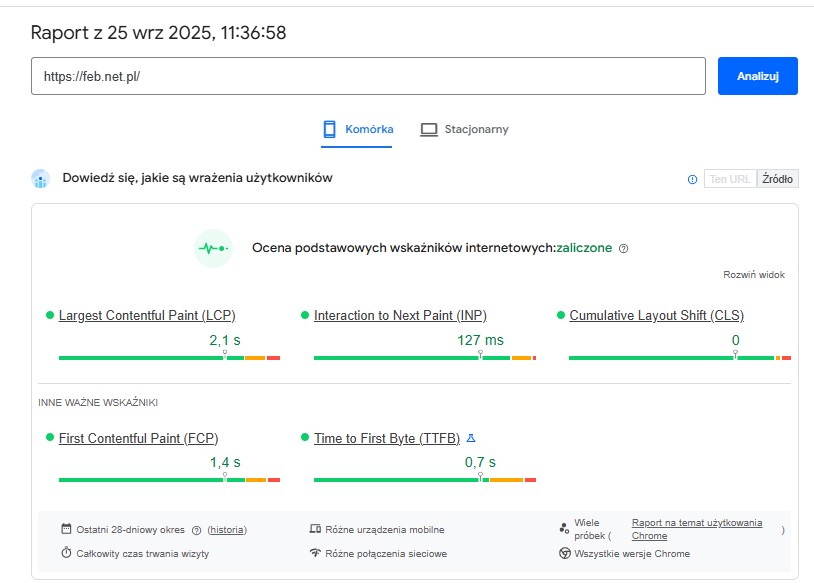
Task: Click the URL input field with feb.net.pl
Action: point(368,76)
